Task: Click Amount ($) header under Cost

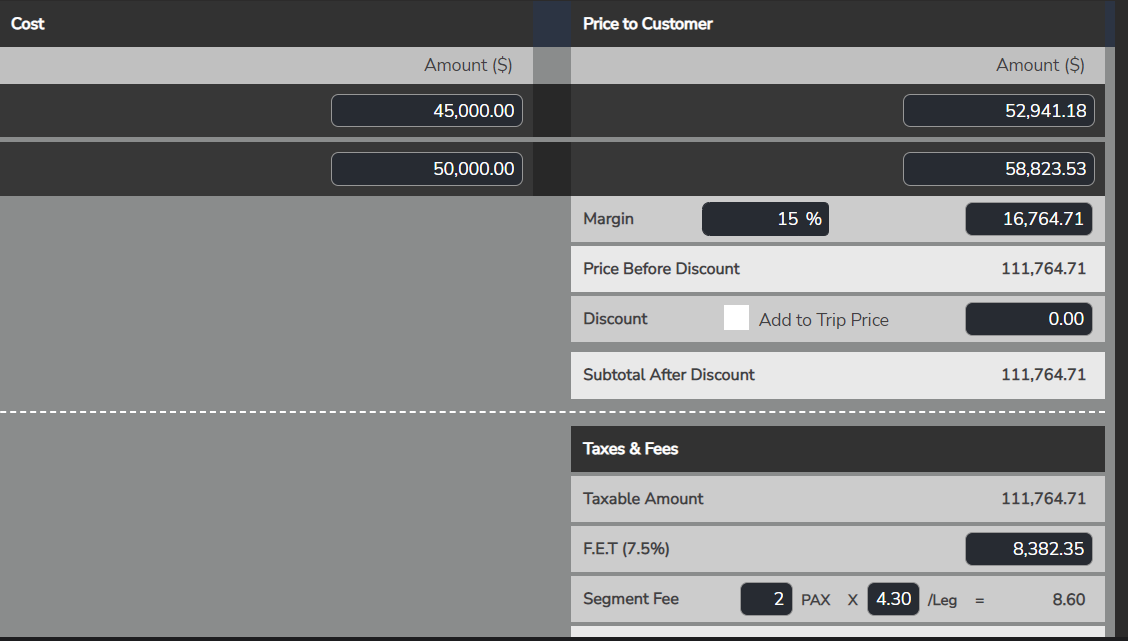Action: [x=468, y=65]
